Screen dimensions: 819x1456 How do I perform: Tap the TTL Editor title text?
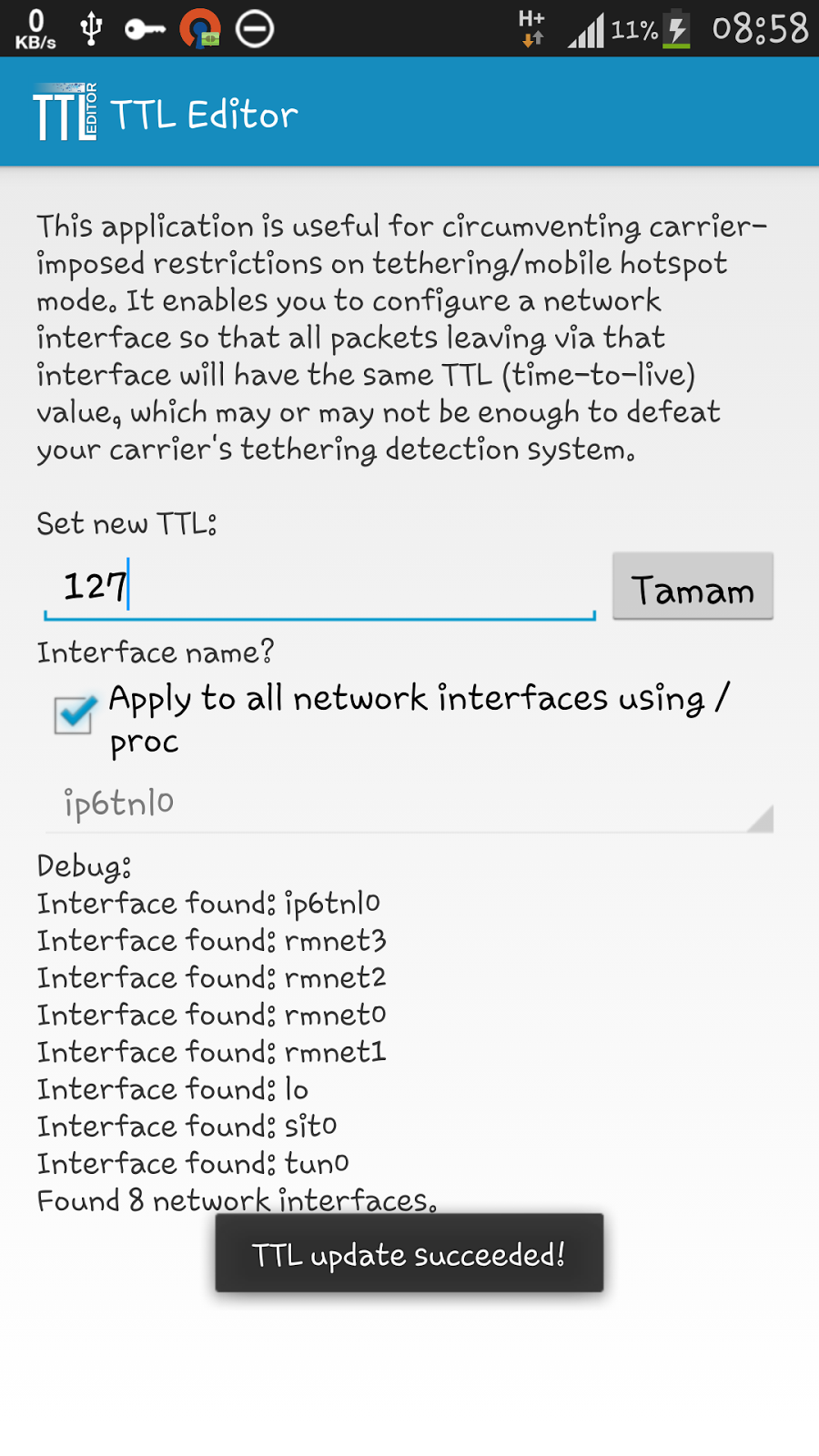coord(205,115)
